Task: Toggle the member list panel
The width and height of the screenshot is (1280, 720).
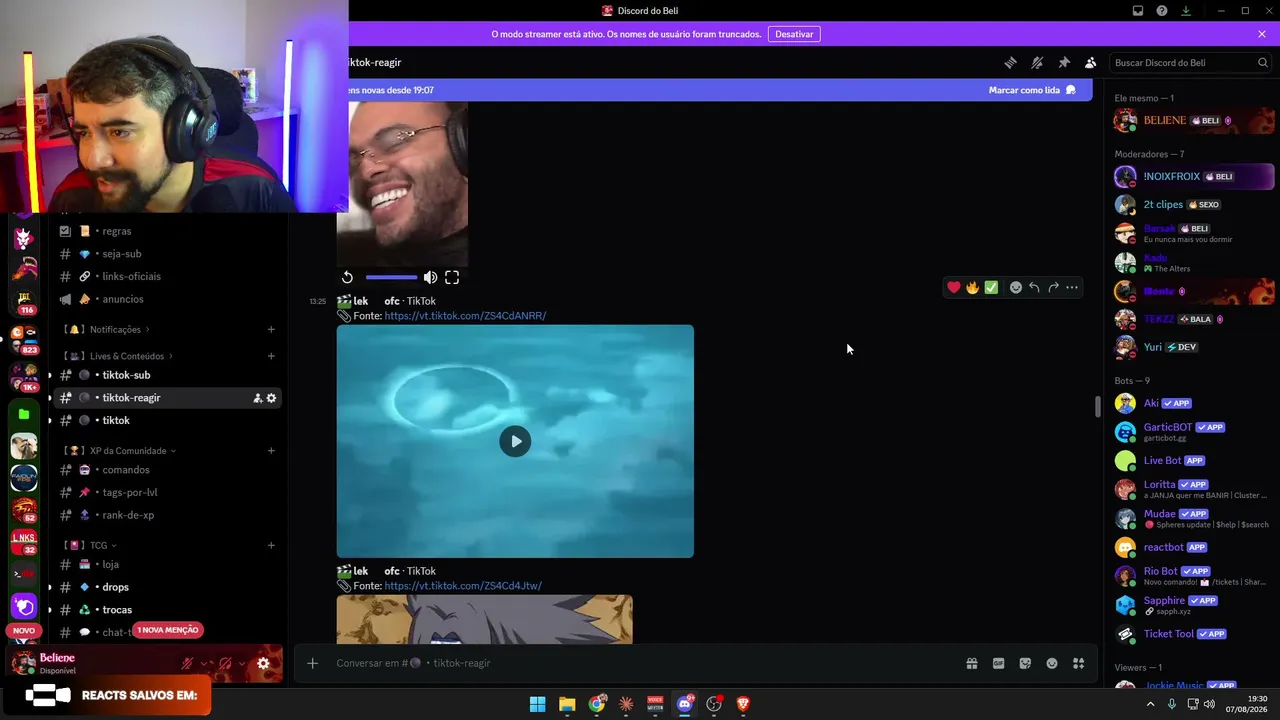Action: [1091, 62]
